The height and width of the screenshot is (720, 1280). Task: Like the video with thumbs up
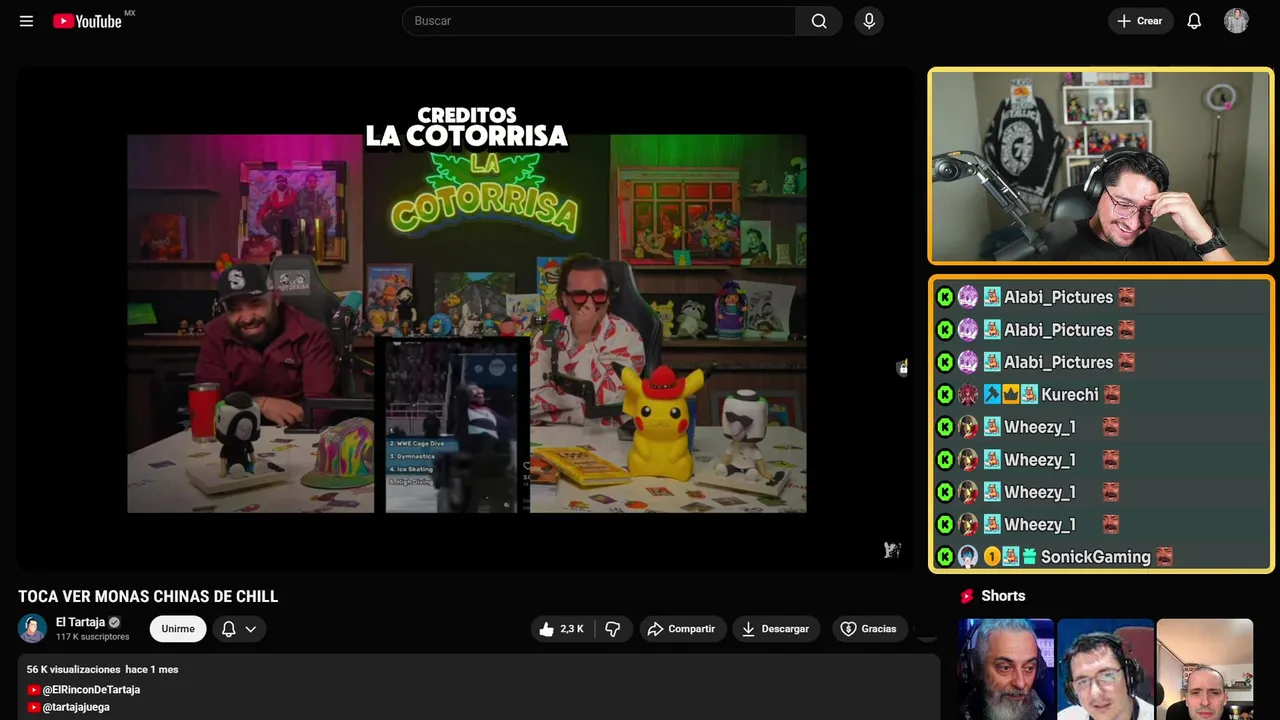[562, 629]
